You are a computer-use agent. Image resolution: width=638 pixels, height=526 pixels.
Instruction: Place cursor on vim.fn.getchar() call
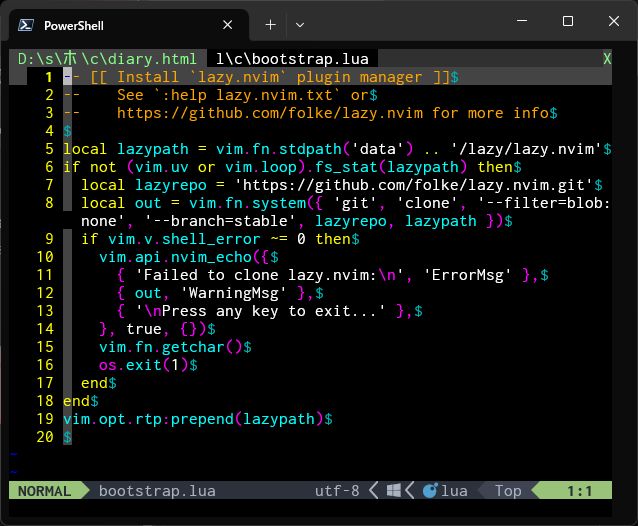170,347
